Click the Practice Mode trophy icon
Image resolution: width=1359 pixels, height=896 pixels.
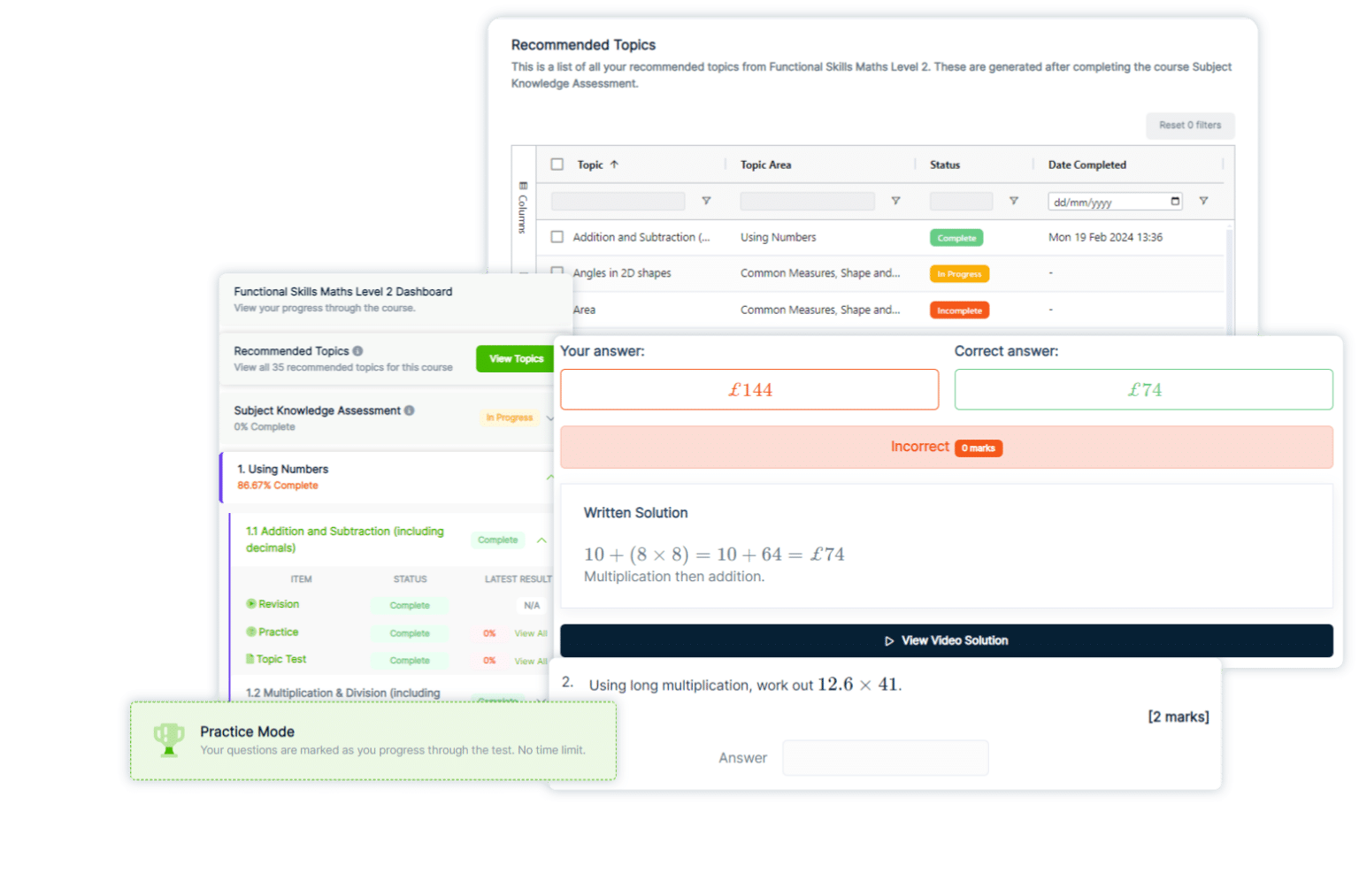coord(169,739)
